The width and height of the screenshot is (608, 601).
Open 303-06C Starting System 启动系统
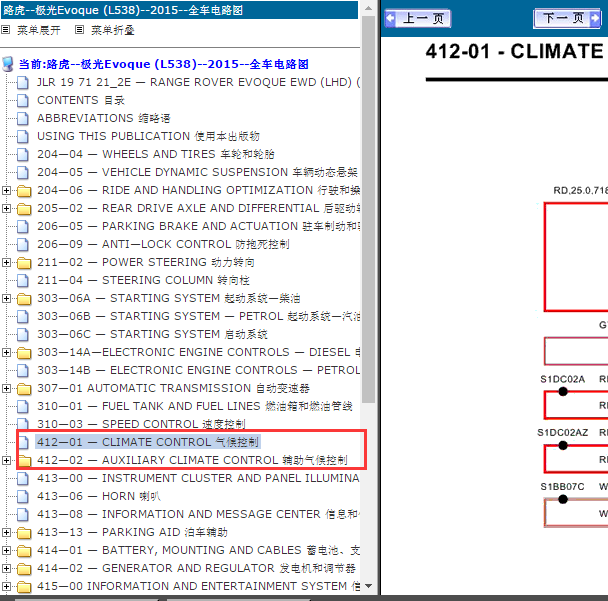(152, 334)
